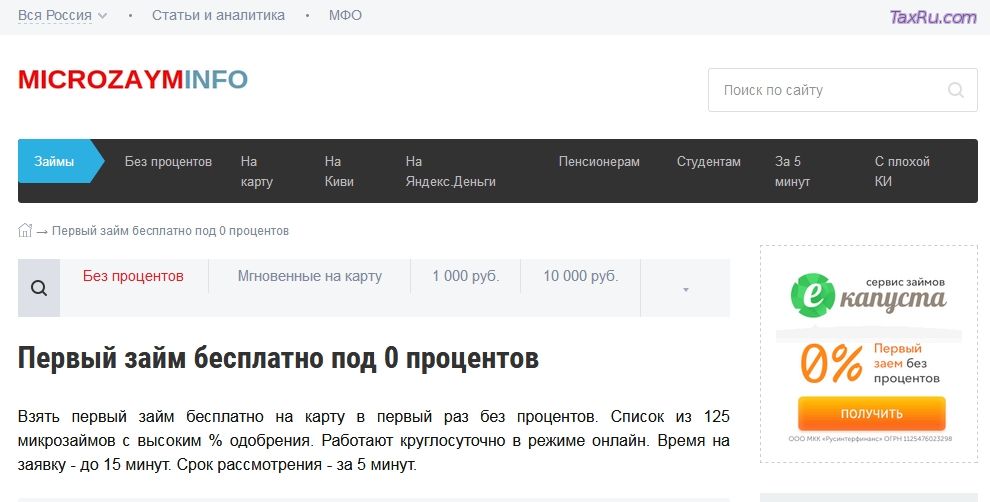This screenshot has height=502, width=990.
Task: Select the Займы navigation tab
Action: [54, 162]
